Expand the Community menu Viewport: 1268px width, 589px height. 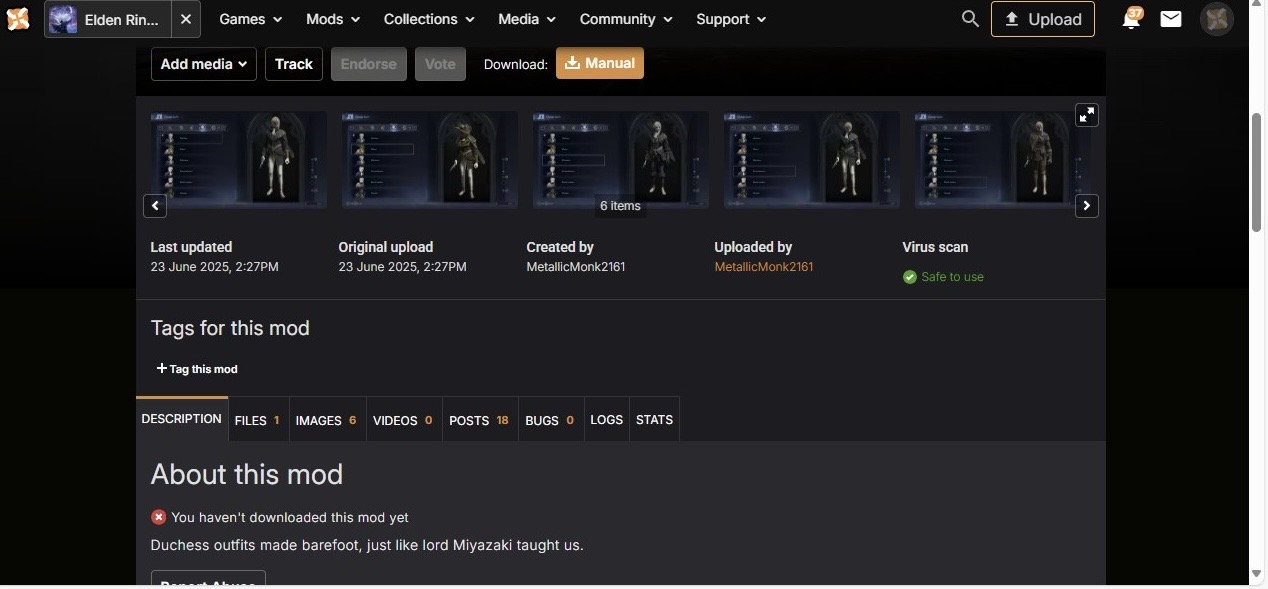(626, 19)
